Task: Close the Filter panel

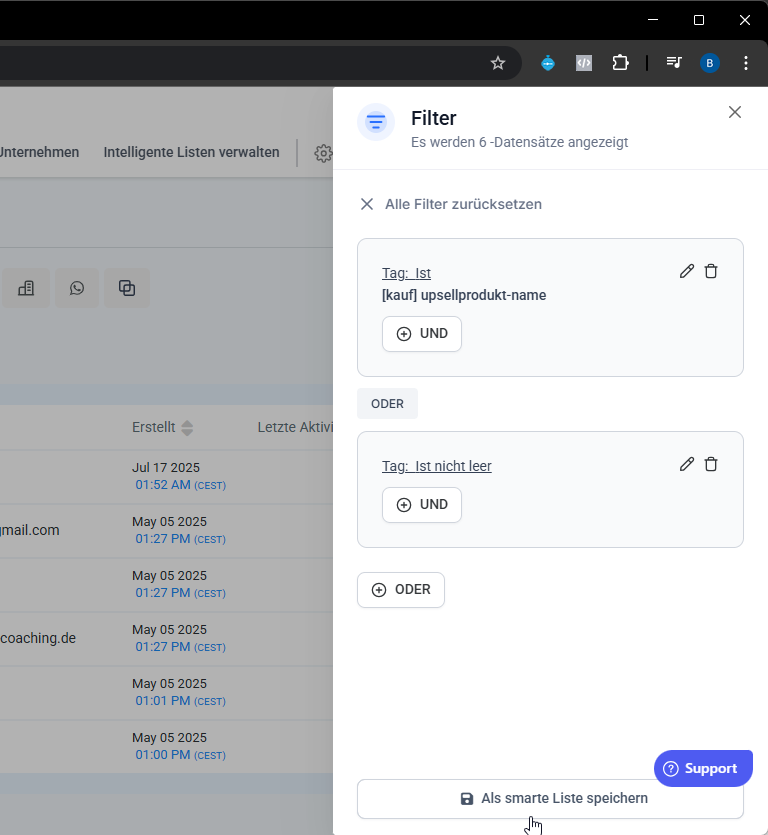Action: [734, 112]
